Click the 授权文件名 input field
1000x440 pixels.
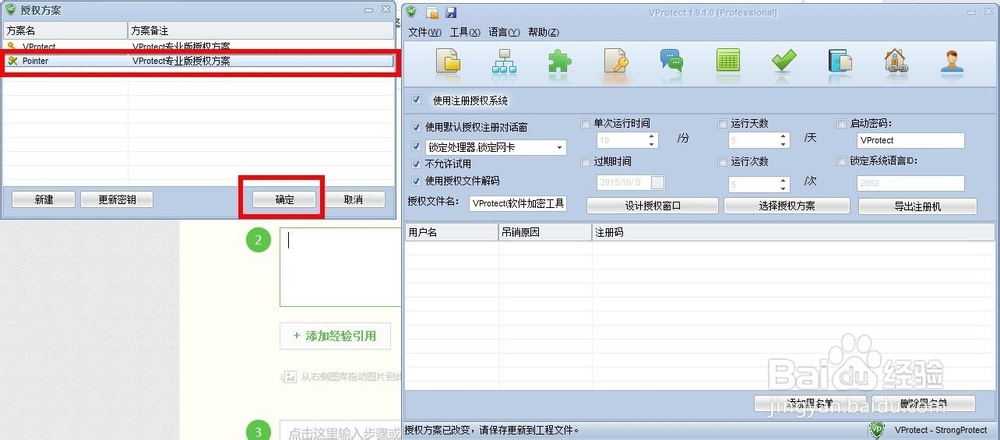pos(518,203)
